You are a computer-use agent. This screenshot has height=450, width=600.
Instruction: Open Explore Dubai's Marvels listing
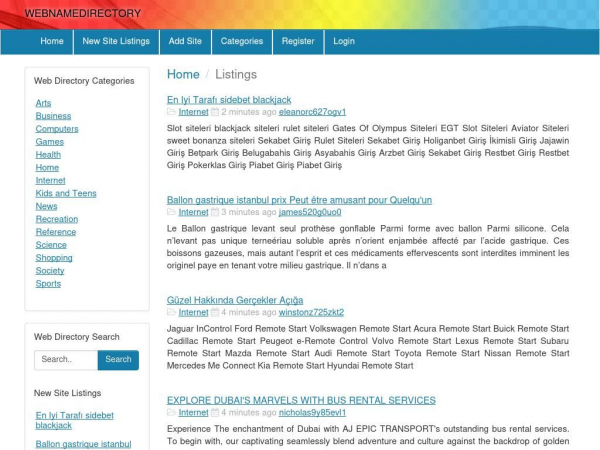pyautogui.click(x=301, y=401)
